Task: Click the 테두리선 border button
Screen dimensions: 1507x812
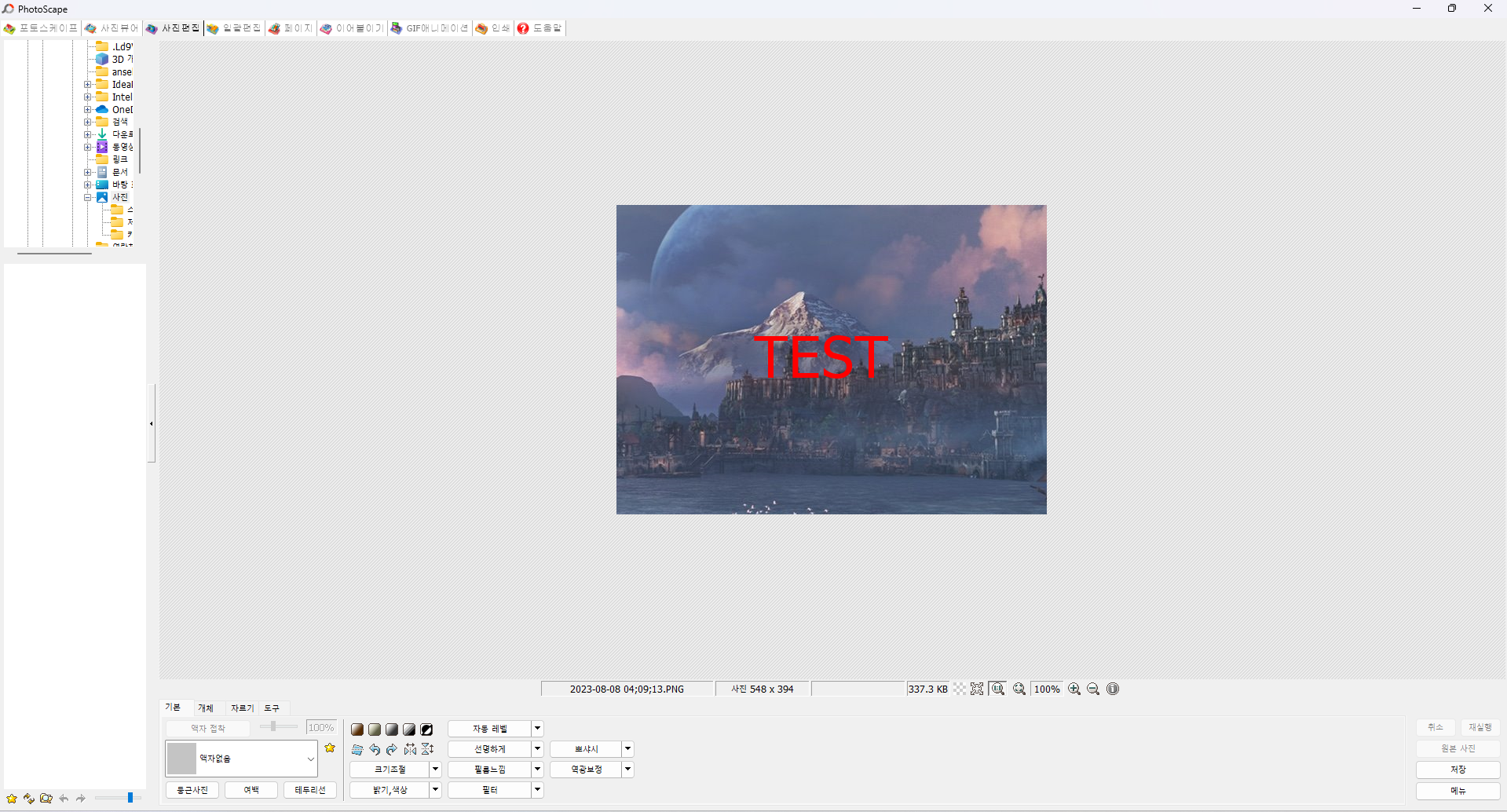Action: point(310,790)
